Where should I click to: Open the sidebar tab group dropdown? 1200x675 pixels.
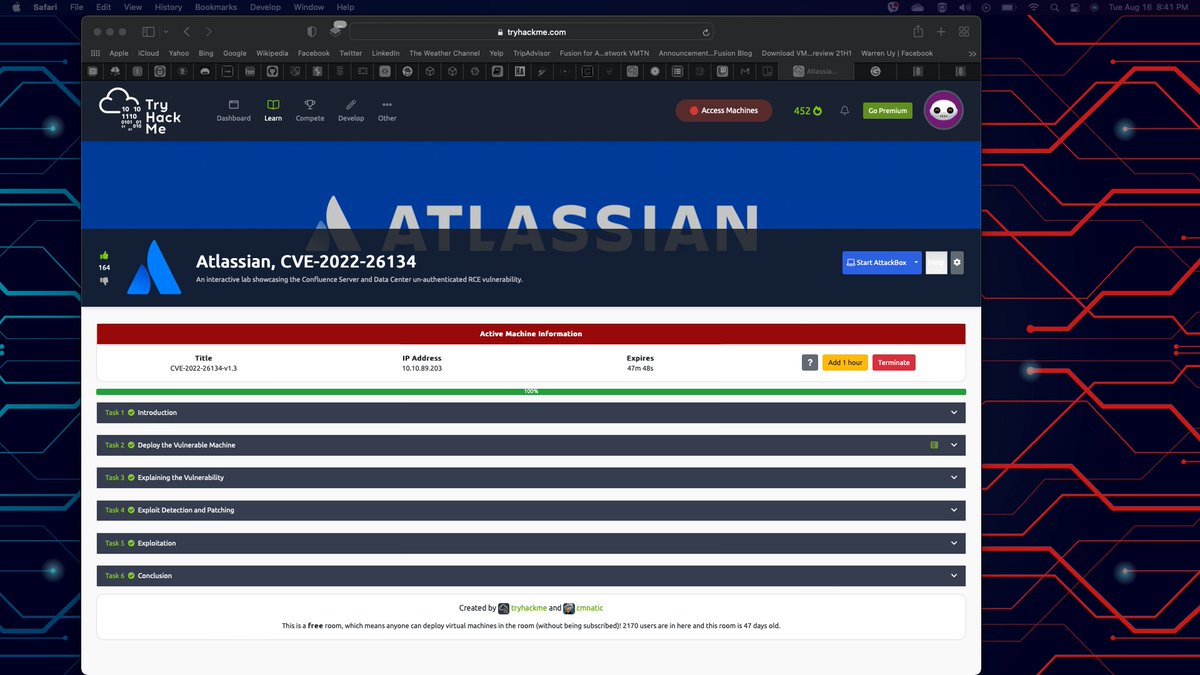(x=164, y=32)
